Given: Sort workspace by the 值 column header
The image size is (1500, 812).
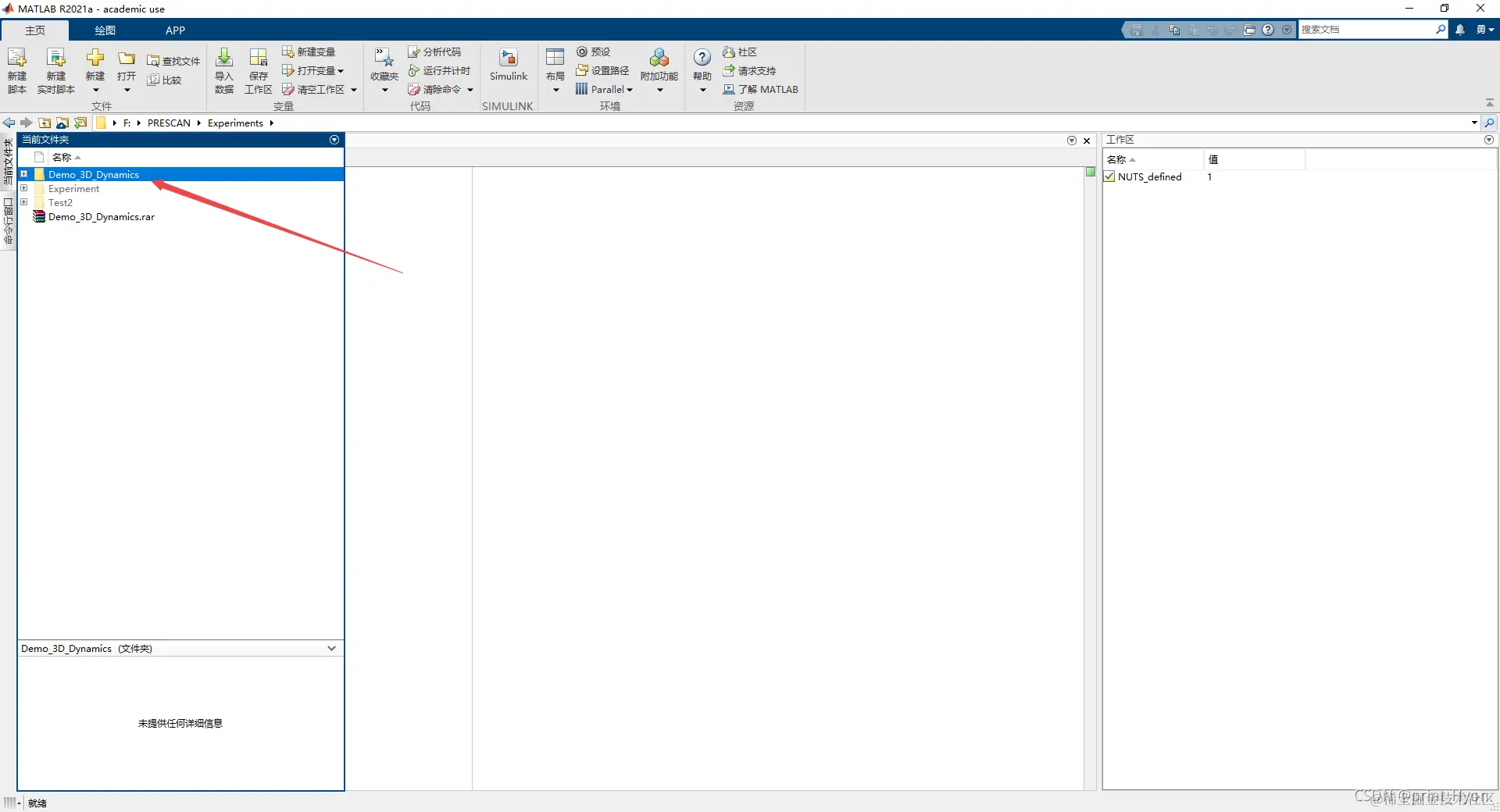Looking at the screenshot, I should pos(1213,159).
